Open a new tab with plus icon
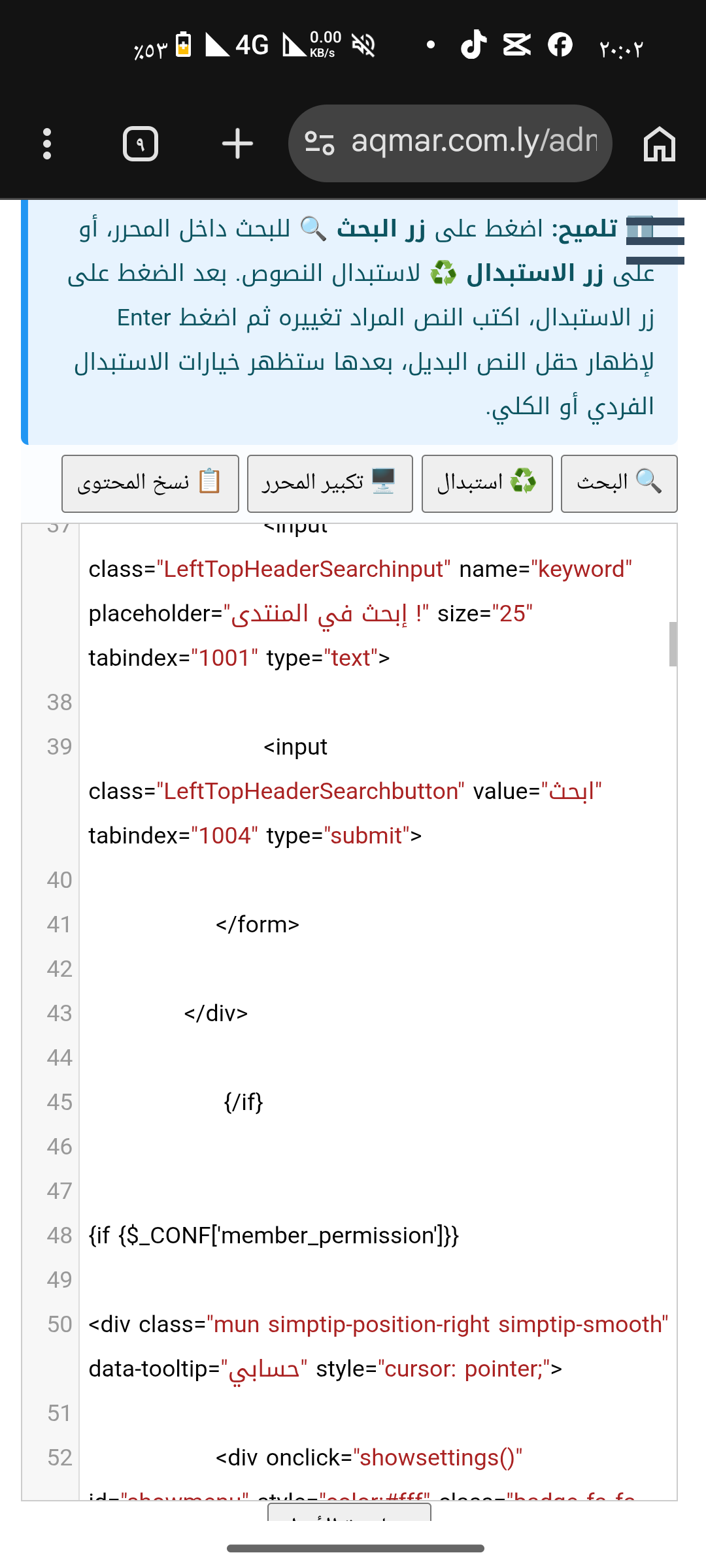 click(x=237, y=144)
